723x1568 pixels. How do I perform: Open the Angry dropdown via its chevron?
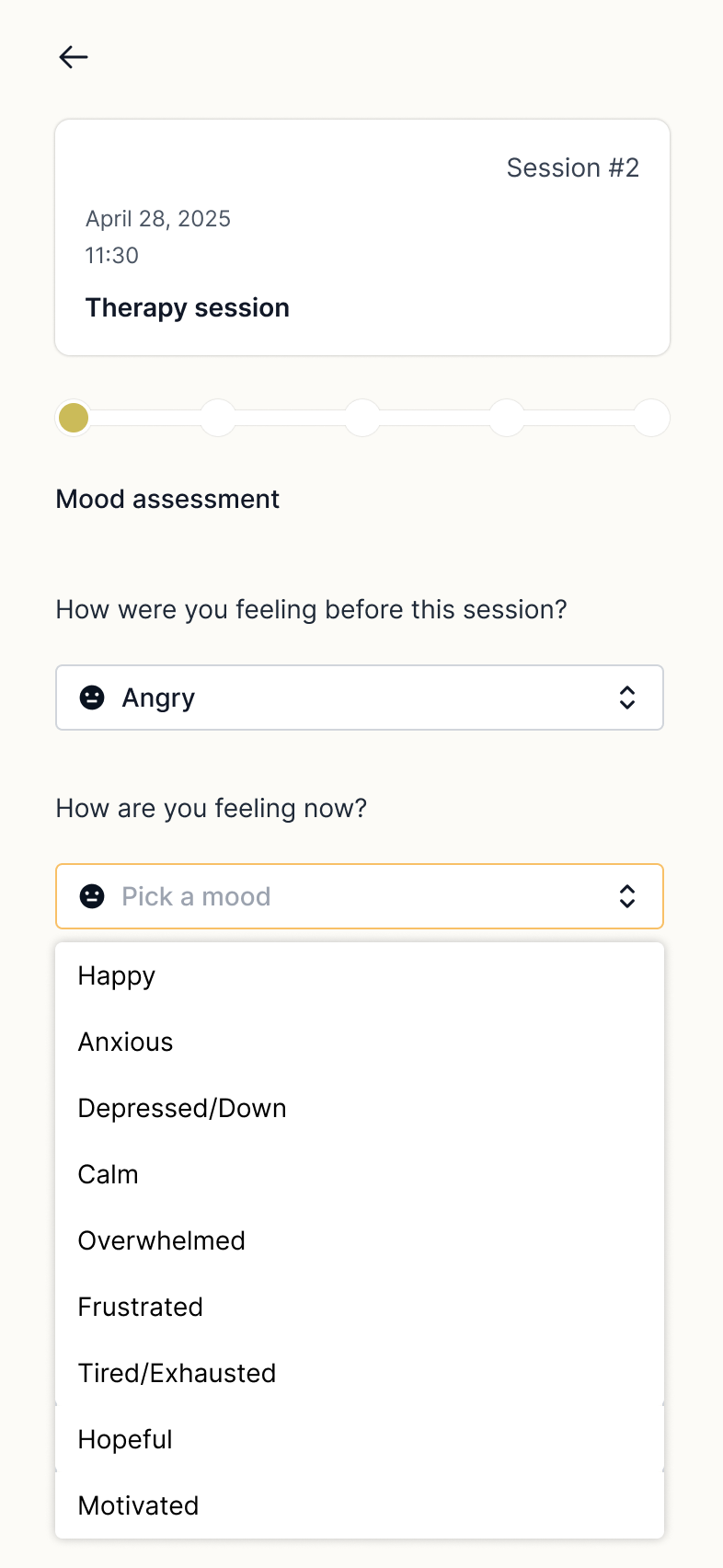pyautogui.click(x=627, y=698)
